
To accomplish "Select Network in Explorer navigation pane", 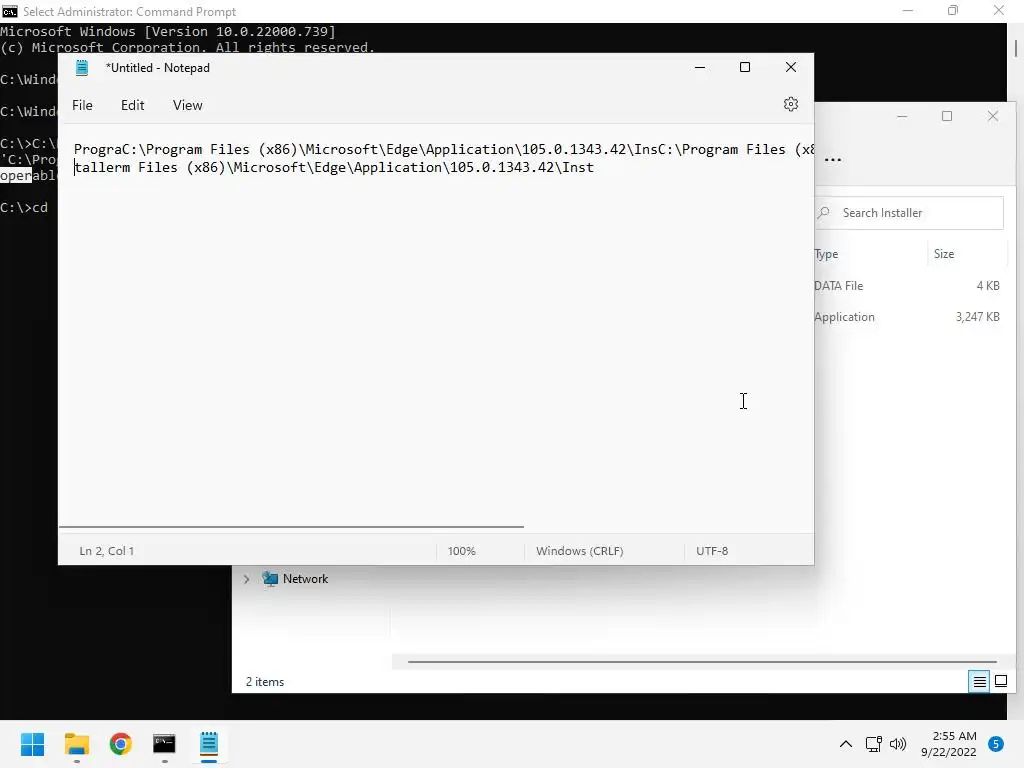I will click(305, 579).
